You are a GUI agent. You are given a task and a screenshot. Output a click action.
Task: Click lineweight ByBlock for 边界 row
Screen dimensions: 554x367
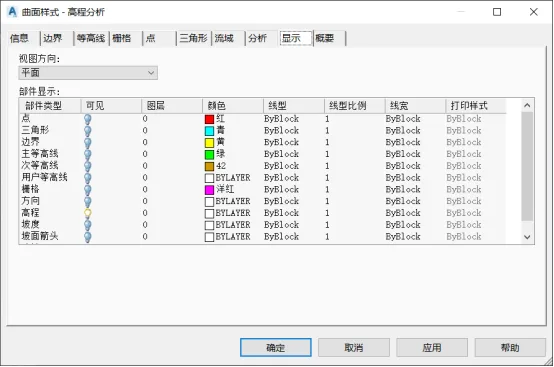[x=403, y=142]
